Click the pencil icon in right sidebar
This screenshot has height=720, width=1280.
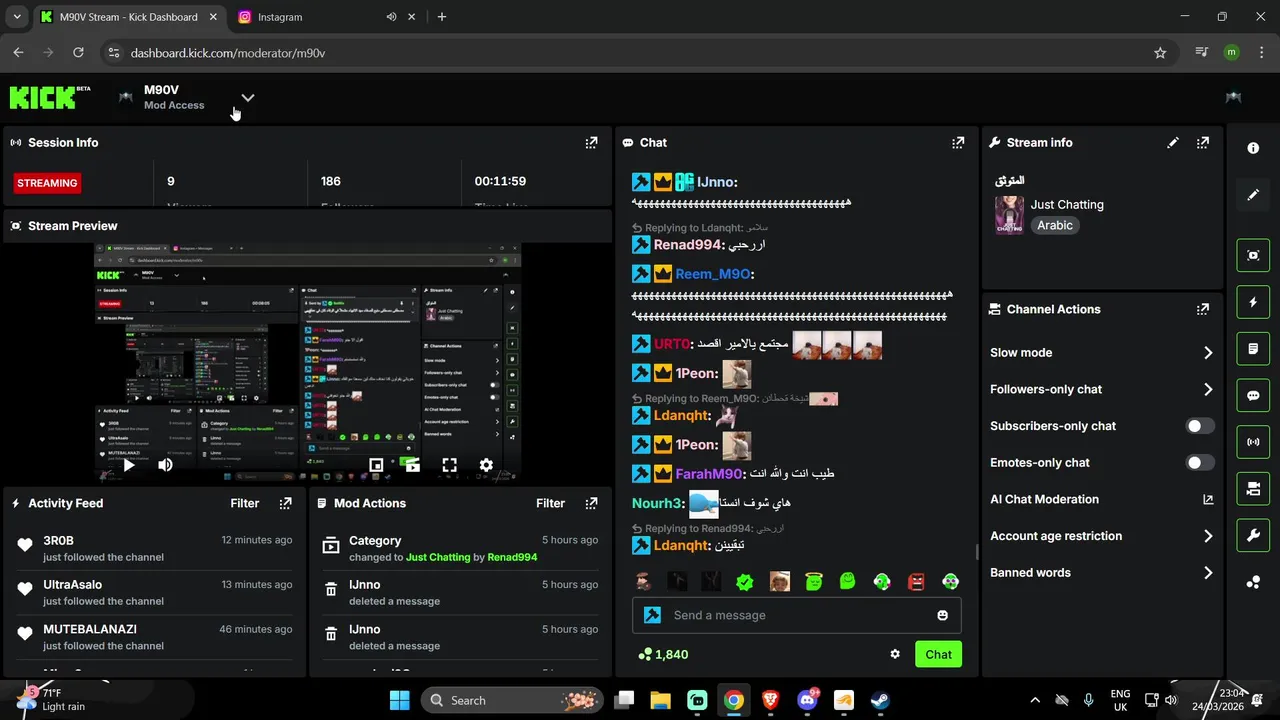[1253, 195]
